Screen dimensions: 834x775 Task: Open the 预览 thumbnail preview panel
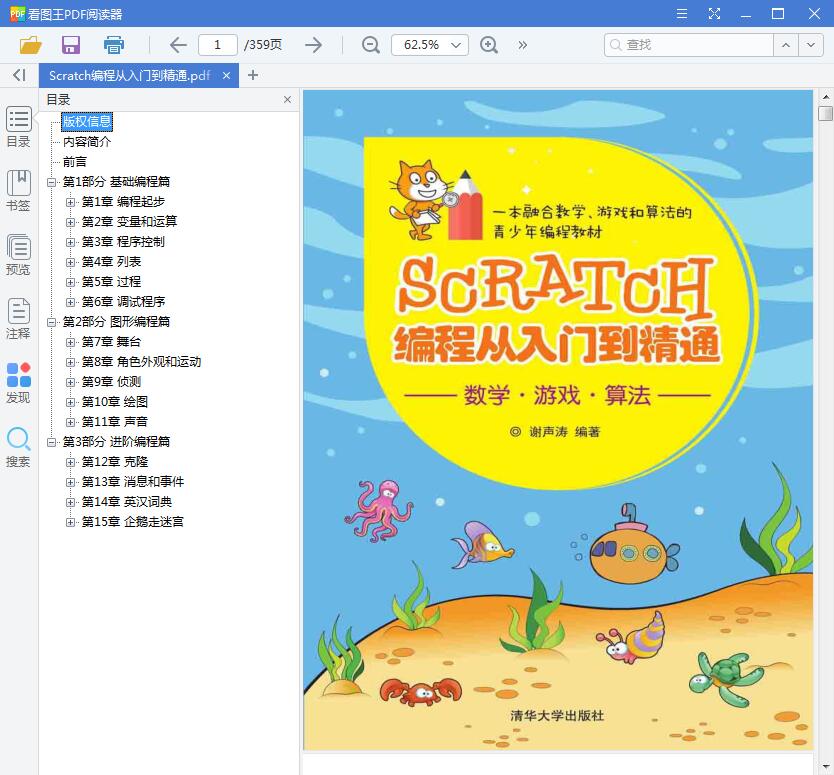tap(19, 255)
